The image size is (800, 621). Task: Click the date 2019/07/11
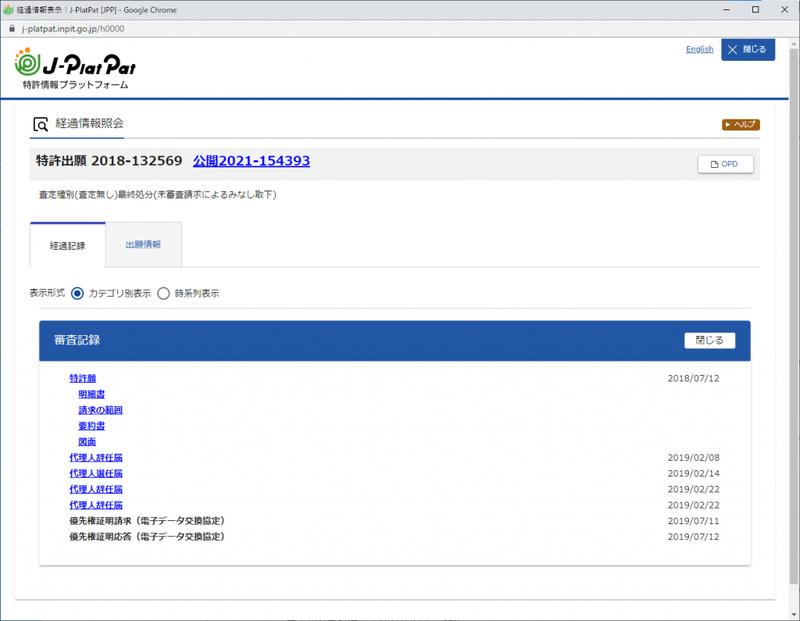(693, 520)
